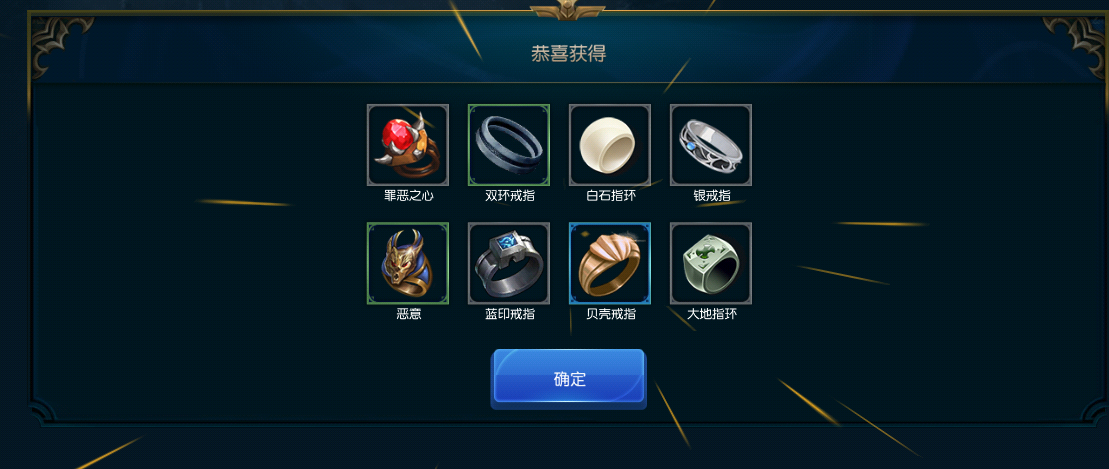Select the 恶意 golden mask ring icon
Image resolution: width=1109 pixels, height=469 pixels.
407,263
